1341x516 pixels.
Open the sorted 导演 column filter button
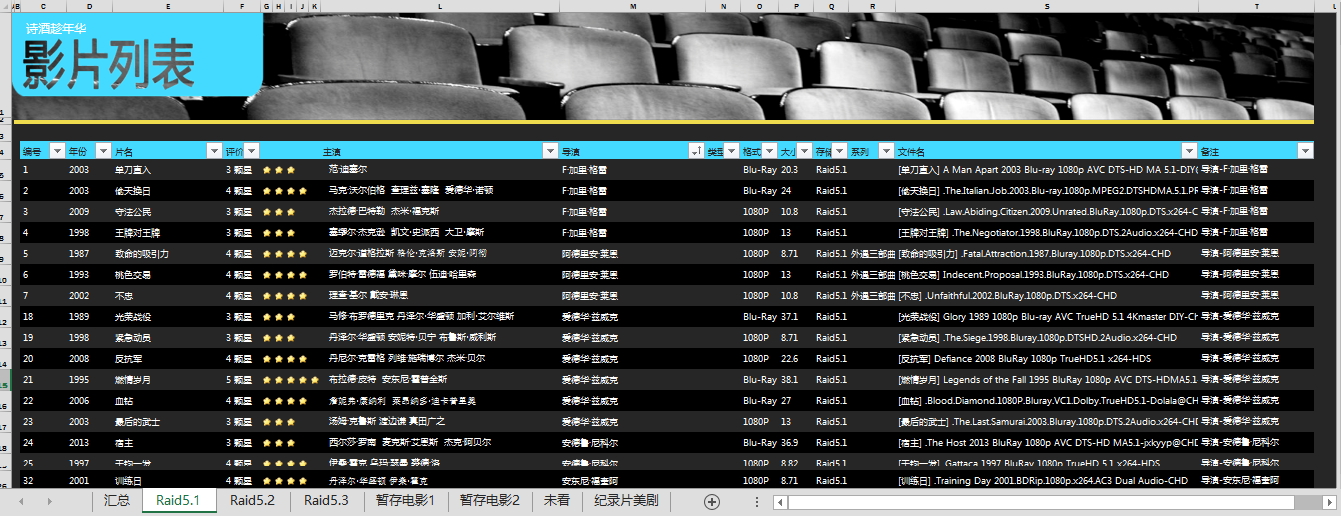(x=695, y=151)
